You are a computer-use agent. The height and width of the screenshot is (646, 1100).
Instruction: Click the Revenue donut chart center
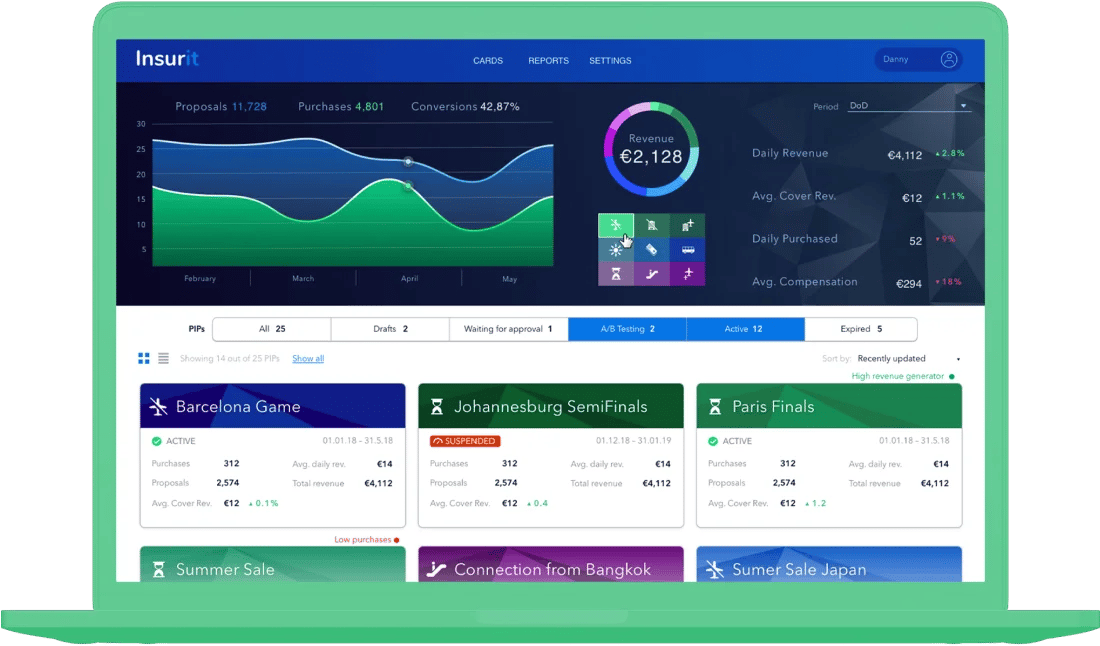click(x=651, y=149)
